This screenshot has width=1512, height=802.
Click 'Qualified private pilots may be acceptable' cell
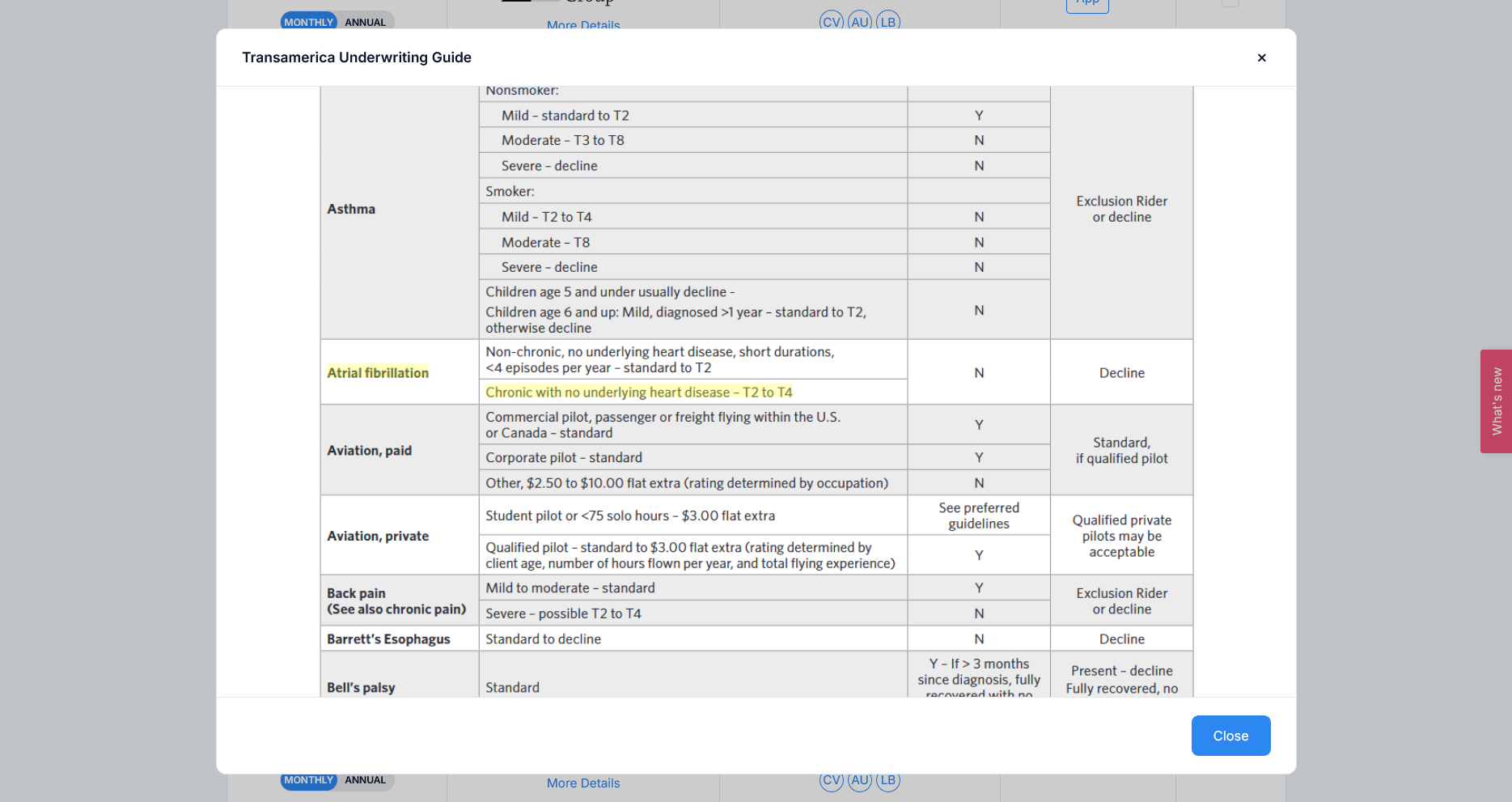click(1122, 536)
